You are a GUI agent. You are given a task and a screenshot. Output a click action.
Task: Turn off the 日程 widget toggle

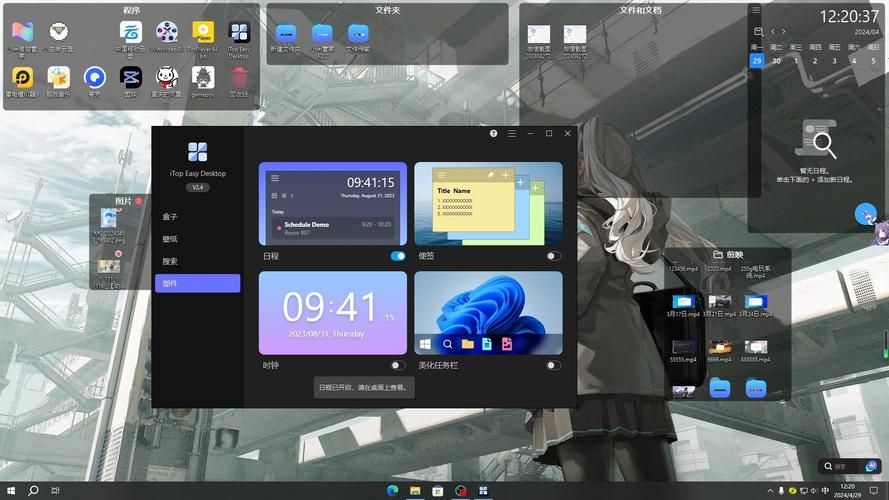pyautogui.click(x=398, y=256)
